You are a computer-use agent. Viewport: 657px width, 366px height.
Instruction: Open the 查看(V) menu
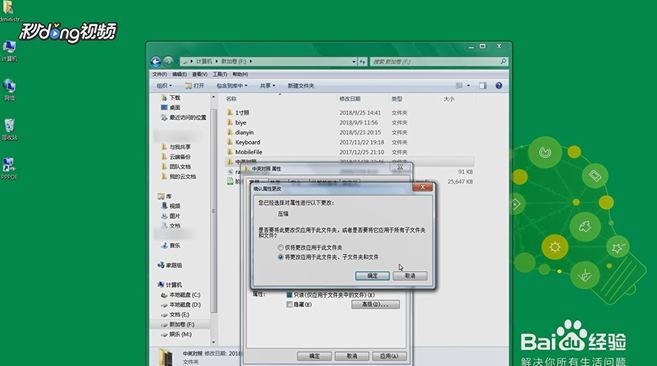(199, 75)
